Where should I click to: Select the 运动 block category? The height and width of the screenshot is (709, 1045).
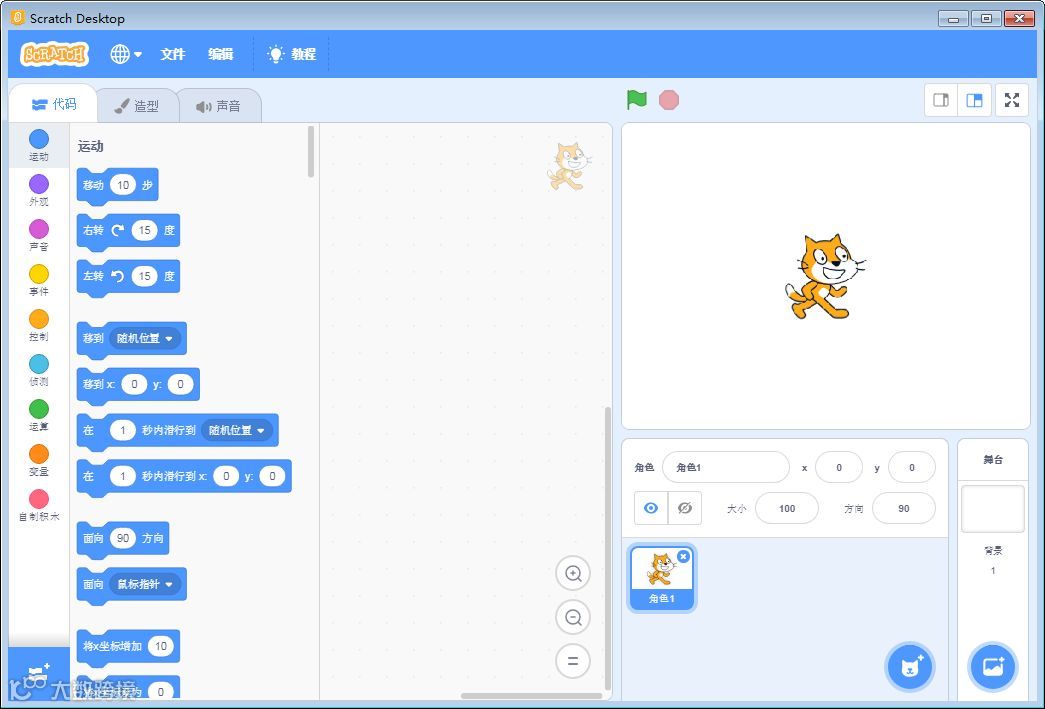pos(39,145)
